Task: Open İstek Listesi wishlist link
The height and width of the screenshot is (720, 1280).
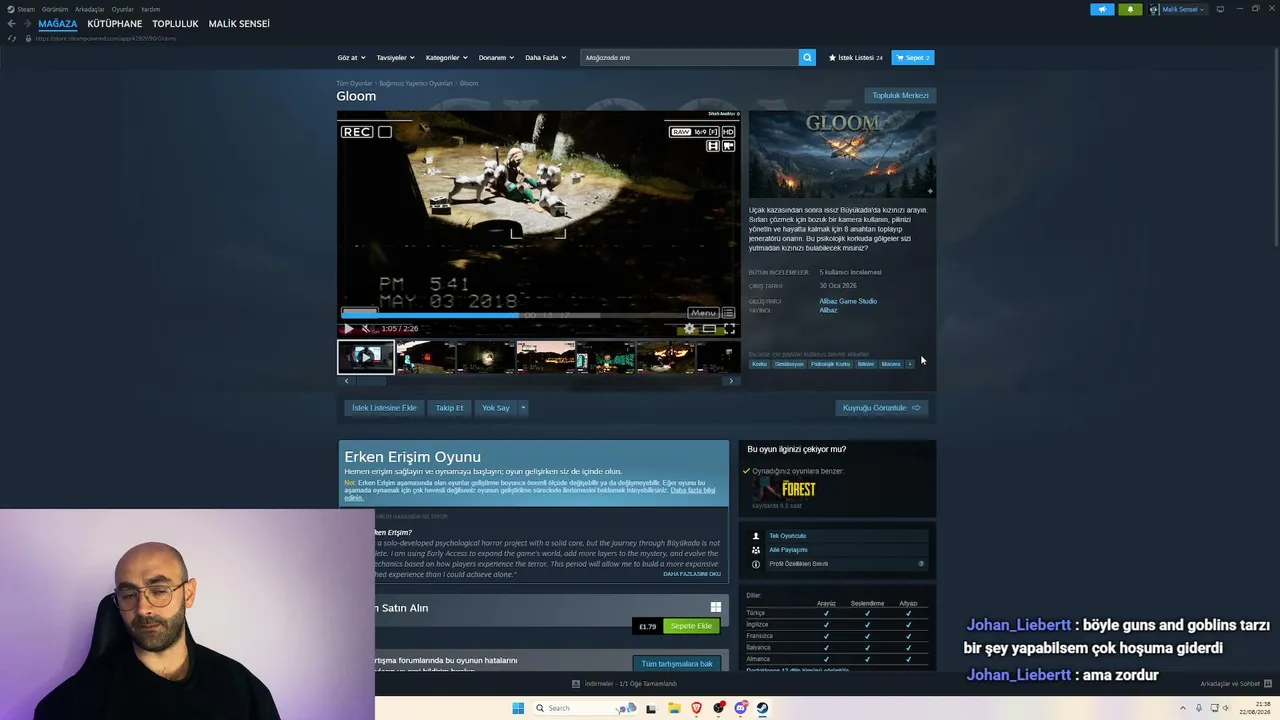Action: [x=856, y=57]
